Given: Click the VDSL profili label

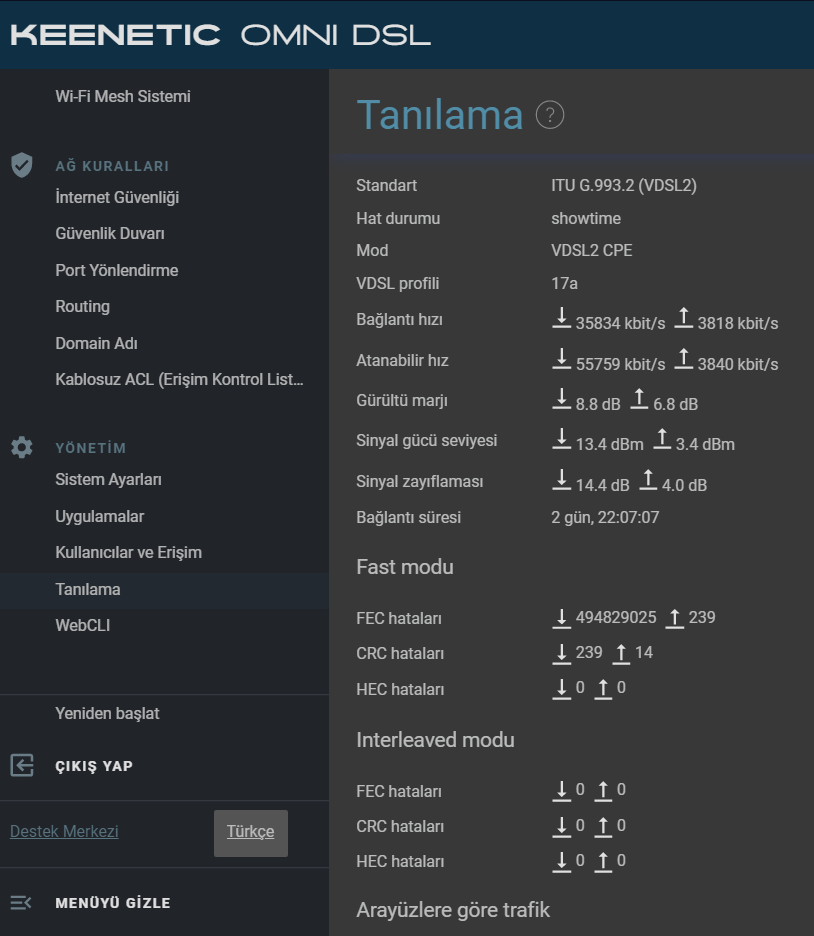Looking at the screenshot, I should click(397, 283).
